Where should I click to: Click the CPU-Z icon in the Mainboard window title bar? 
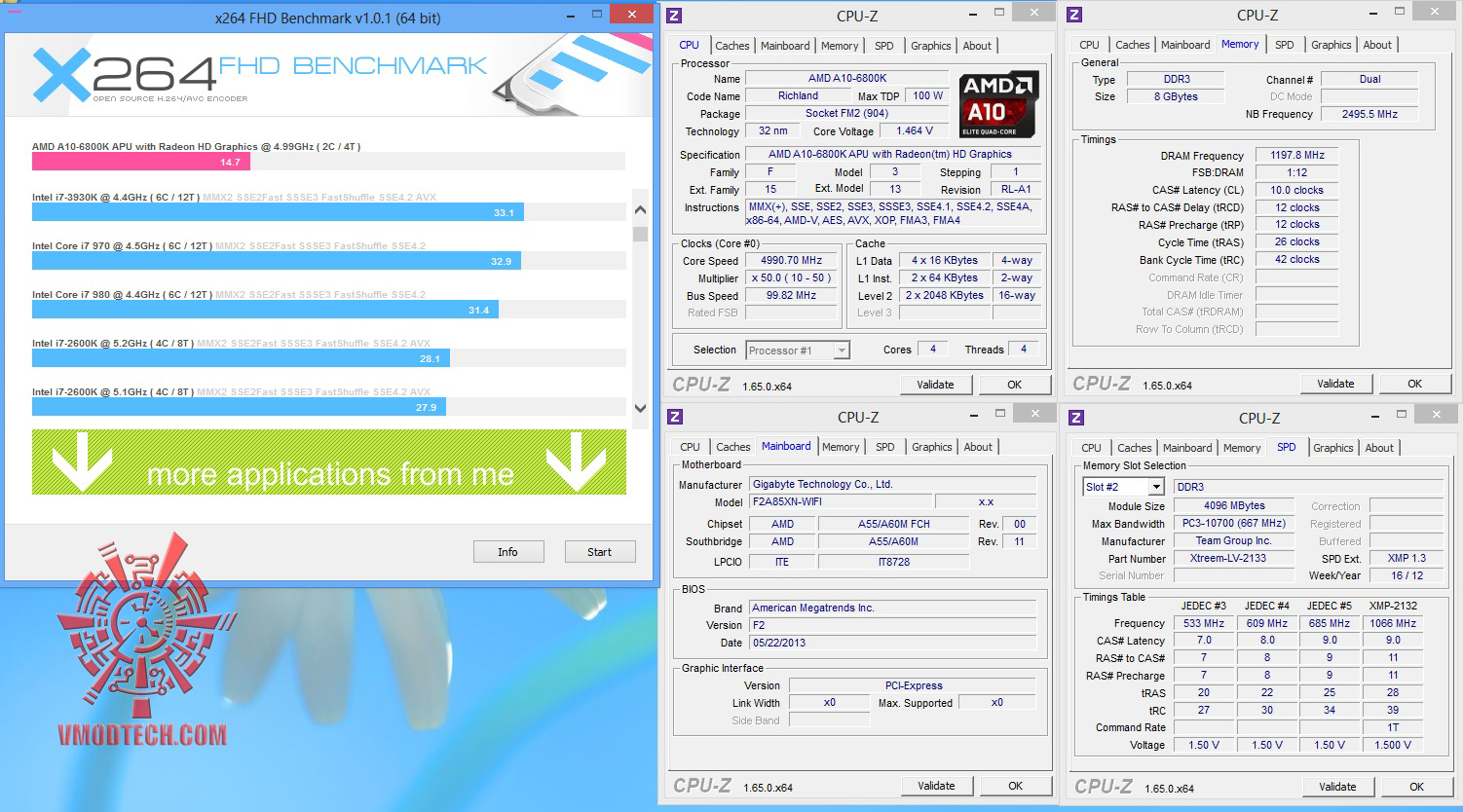(x=675, y=417)
